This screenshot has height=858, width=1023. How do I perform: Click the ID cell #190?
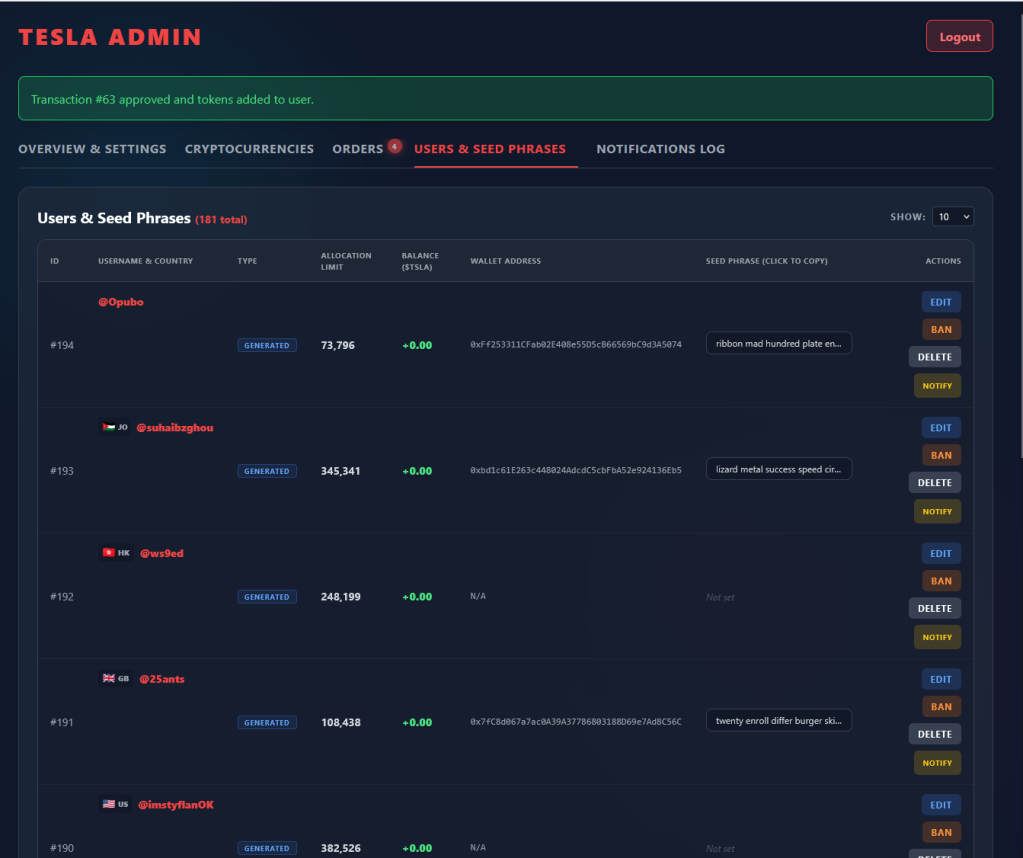[x=62, y=848]
